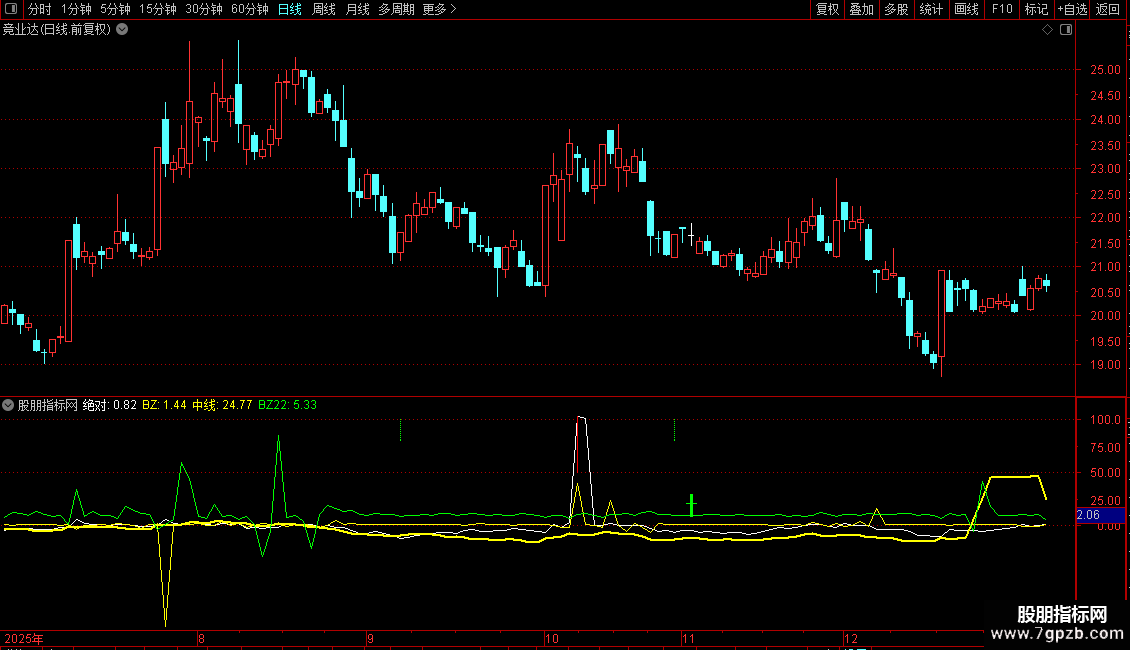Click the BZ: 1.44 indicator value
Screen dimensions: 1130x650
point(164,405)
